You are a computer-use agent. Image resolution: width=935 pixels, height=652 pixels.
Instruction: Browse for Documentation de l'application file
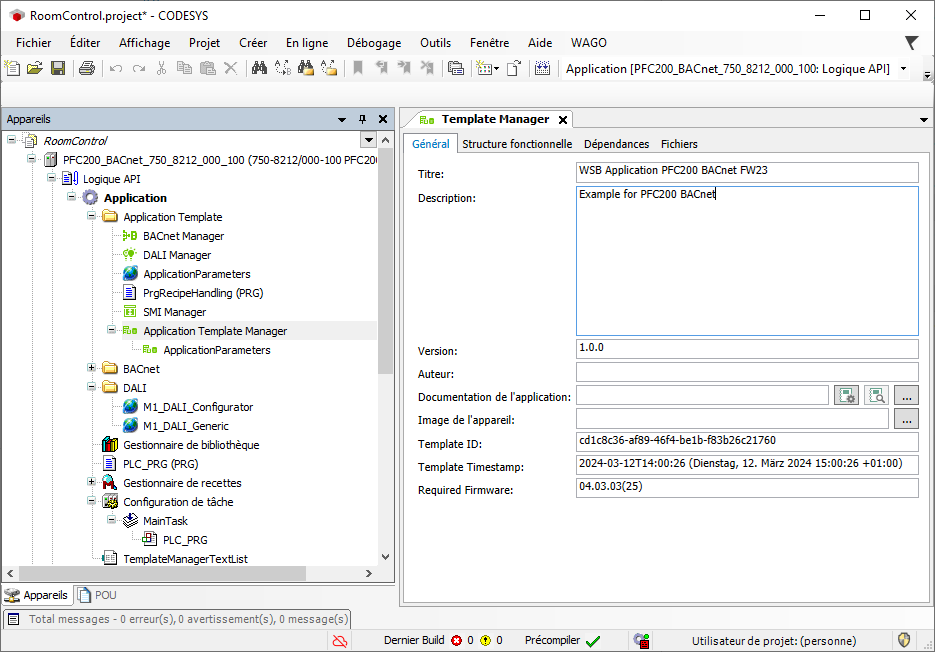pos(906,395)
